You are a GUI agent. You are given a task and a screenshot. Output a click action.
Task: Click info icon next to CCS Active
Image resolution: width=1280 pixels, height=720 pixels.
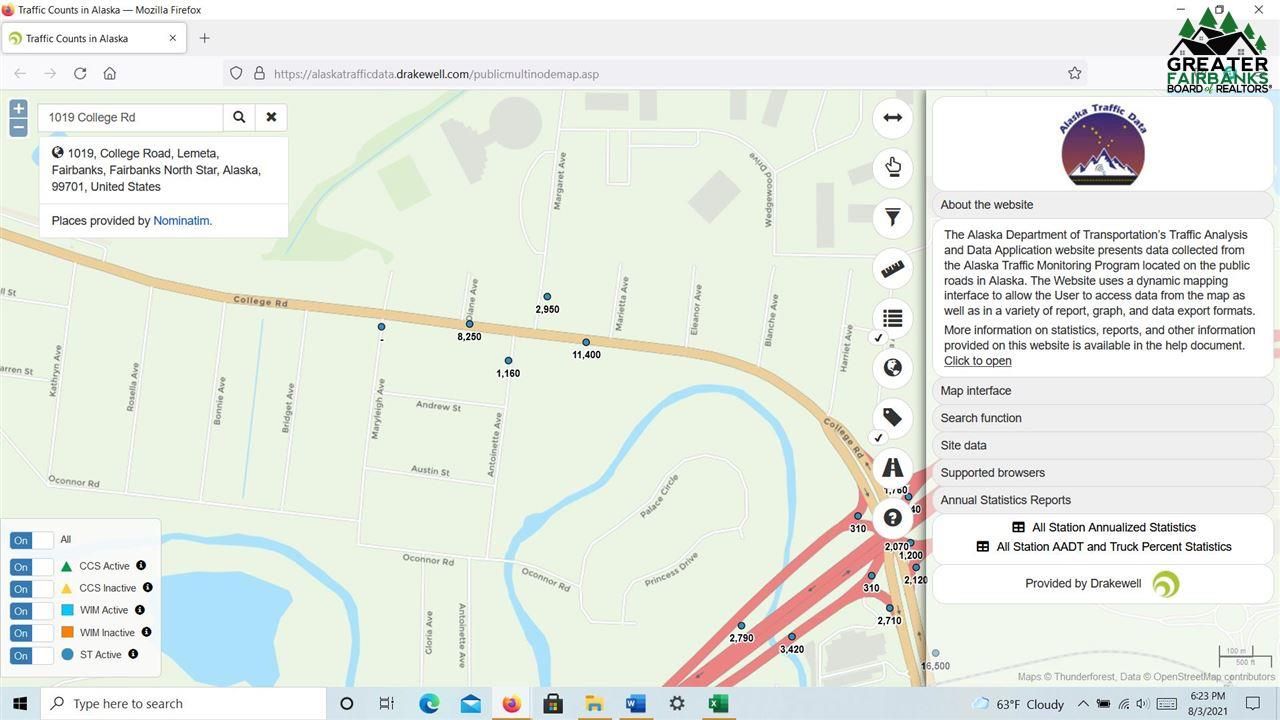coord(141,566)
